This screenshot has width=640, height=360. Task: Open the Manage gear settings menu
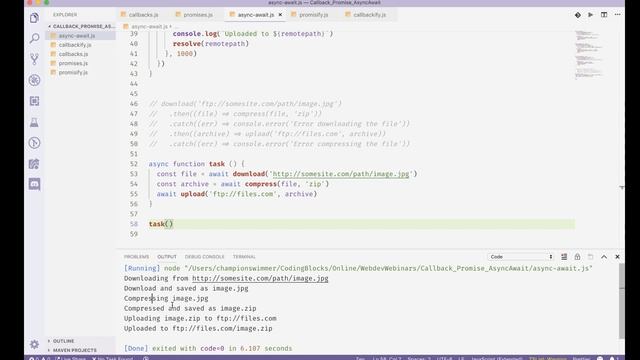pyautogui.click(x=34, y=344)
